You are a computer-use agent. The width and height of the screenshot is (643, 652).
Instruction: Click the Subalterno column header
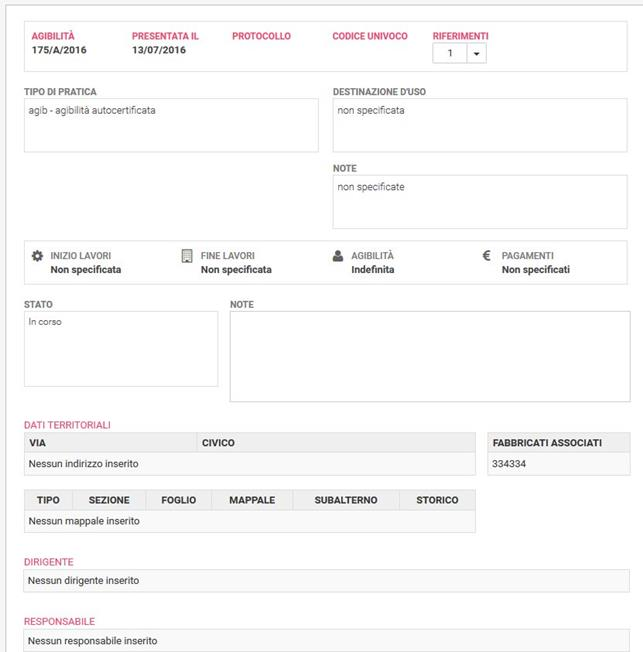coord(346,500)
